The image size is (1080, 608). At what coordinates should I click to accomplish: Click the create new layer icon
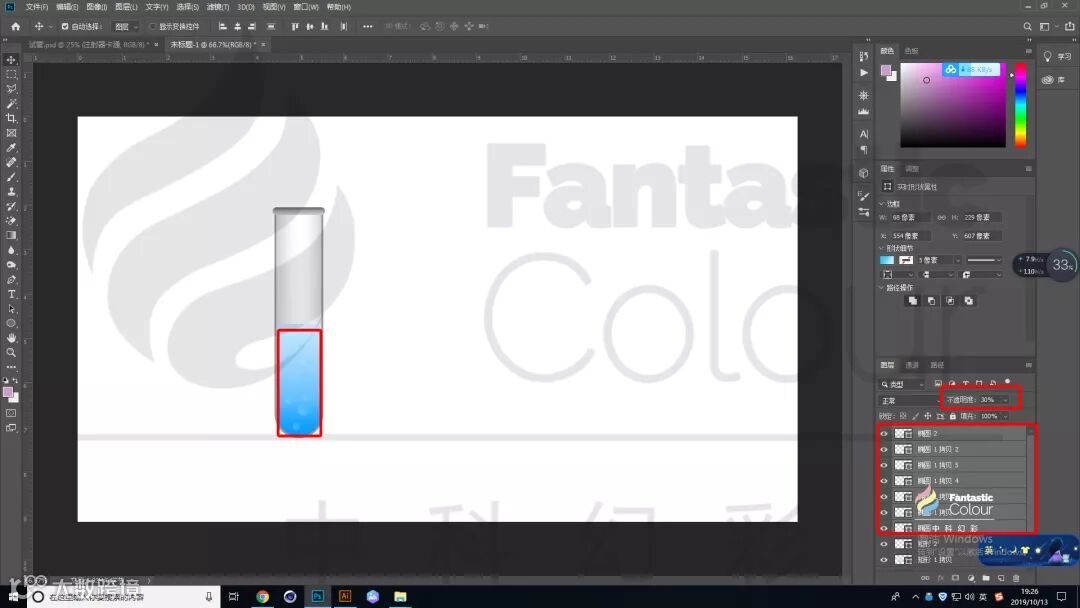click(1001, 578)
